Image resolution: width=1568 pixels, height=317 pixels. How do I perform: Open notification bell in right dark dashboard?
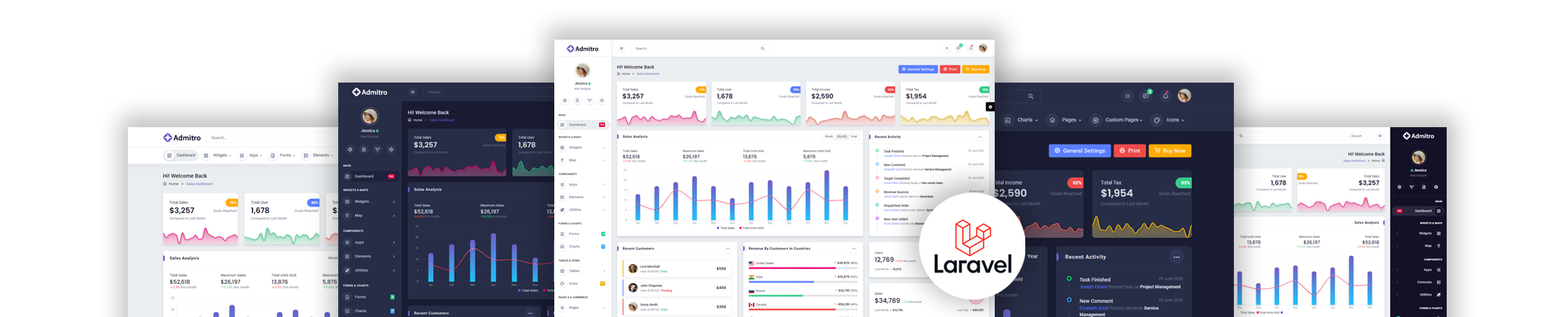click(x=1165, y=96)
